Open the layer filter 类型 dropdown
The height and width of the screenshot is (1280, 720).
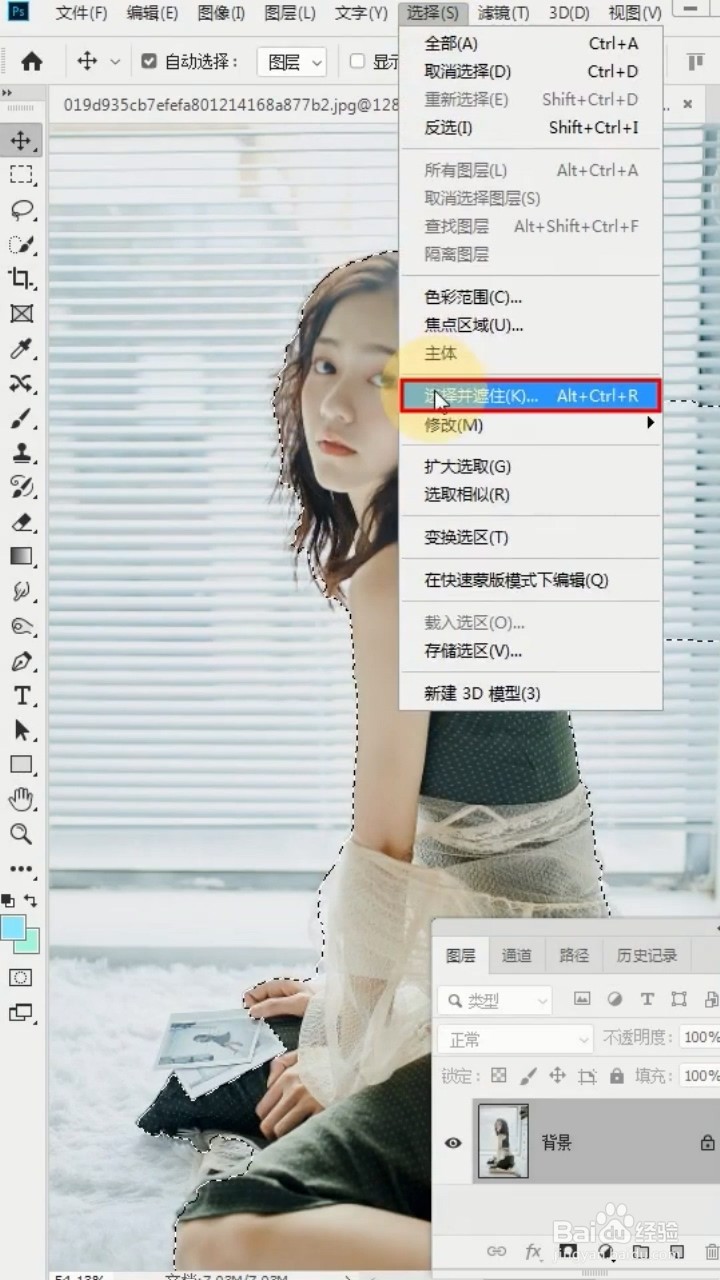[x=495, y=1000]
